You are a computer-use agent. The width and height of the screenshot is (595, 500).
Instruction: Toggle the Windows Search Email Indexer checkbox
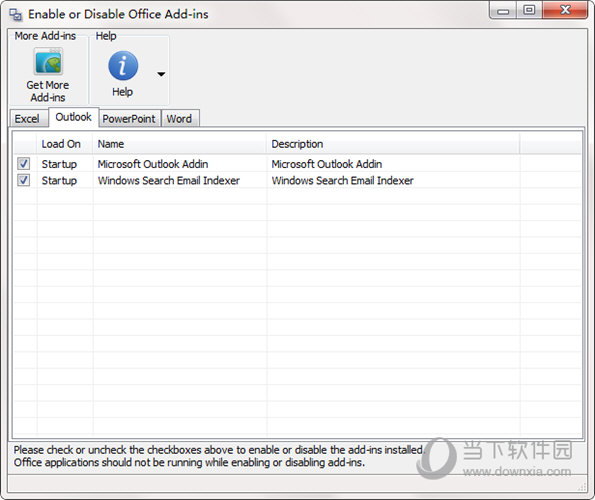click(24, 180)
